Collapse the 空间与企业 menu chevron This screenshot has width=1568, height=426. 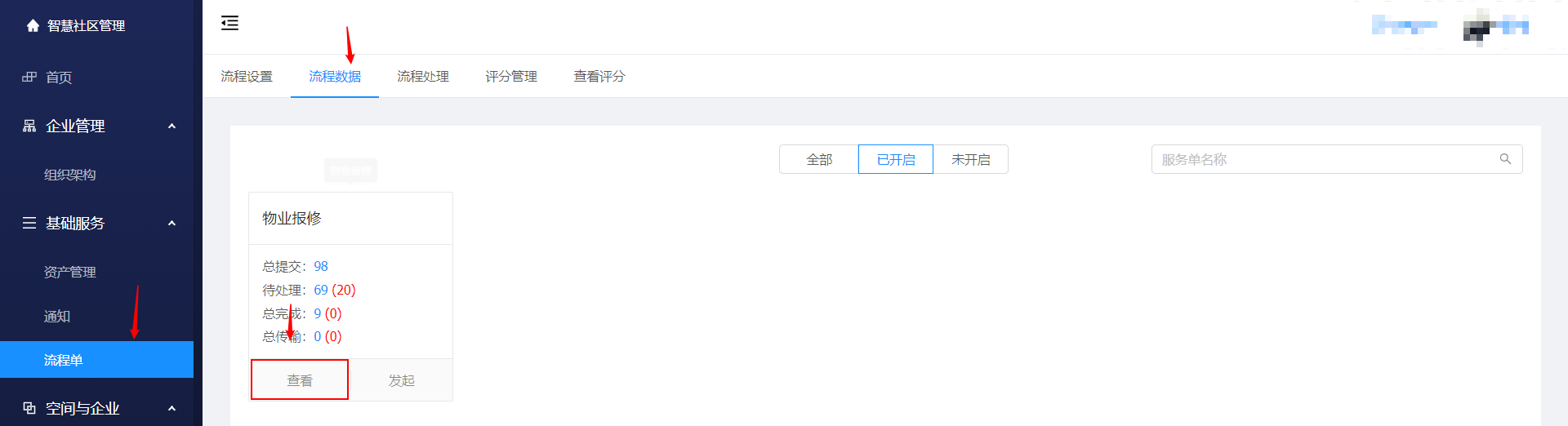pos(171,408)
